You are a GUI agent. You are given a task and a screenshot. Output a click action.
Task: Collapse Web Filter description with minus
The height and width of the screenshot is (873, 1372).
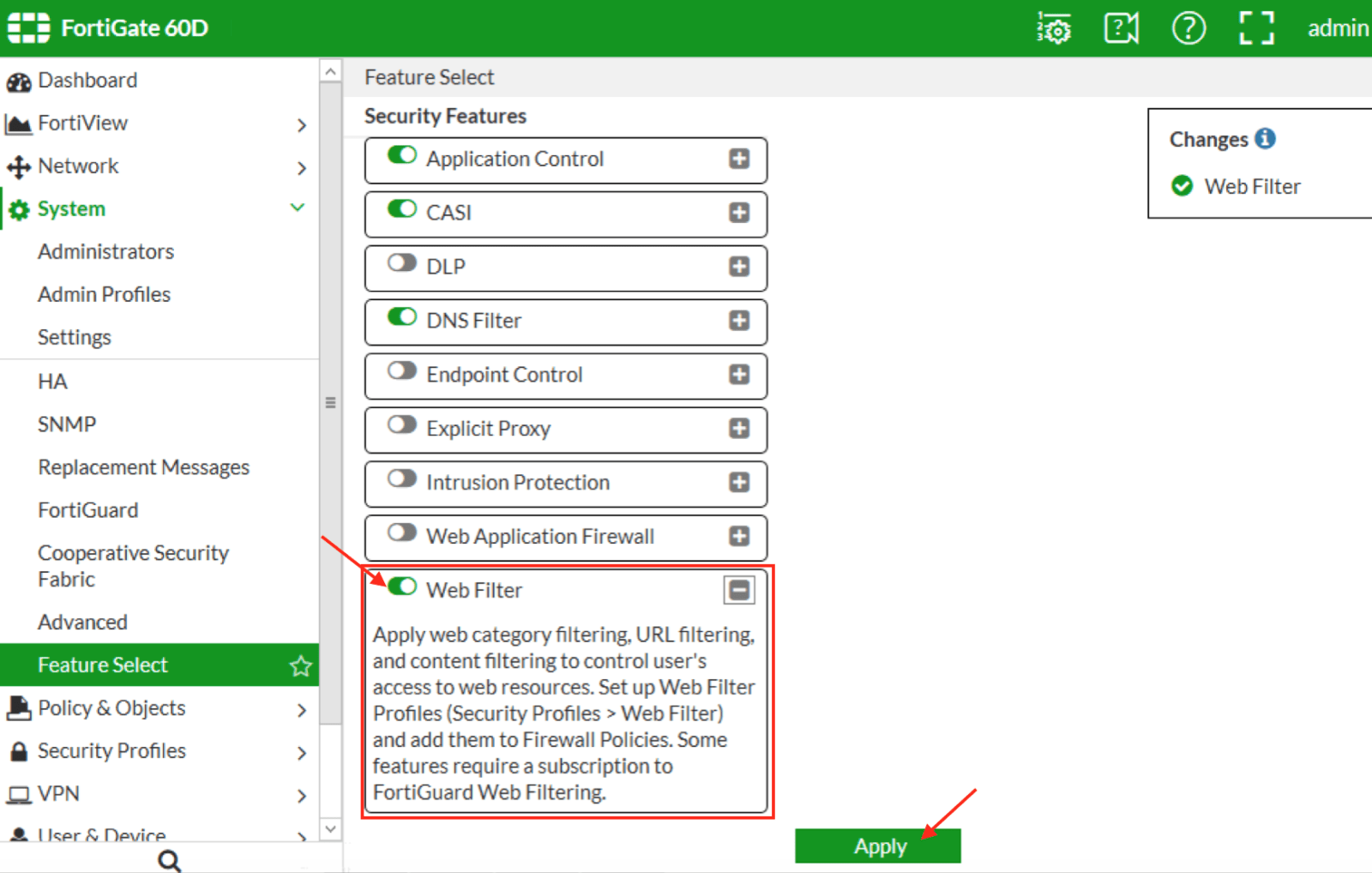(739, 590)
